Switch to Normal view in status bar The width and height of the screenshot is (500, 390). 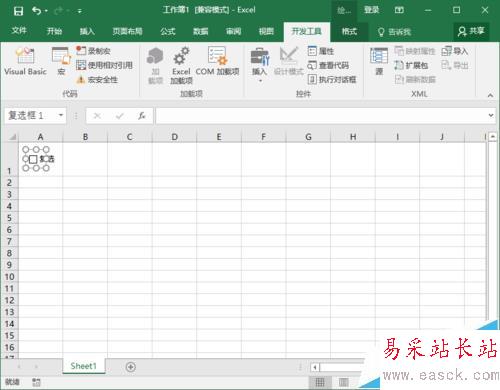coord(320,382)
